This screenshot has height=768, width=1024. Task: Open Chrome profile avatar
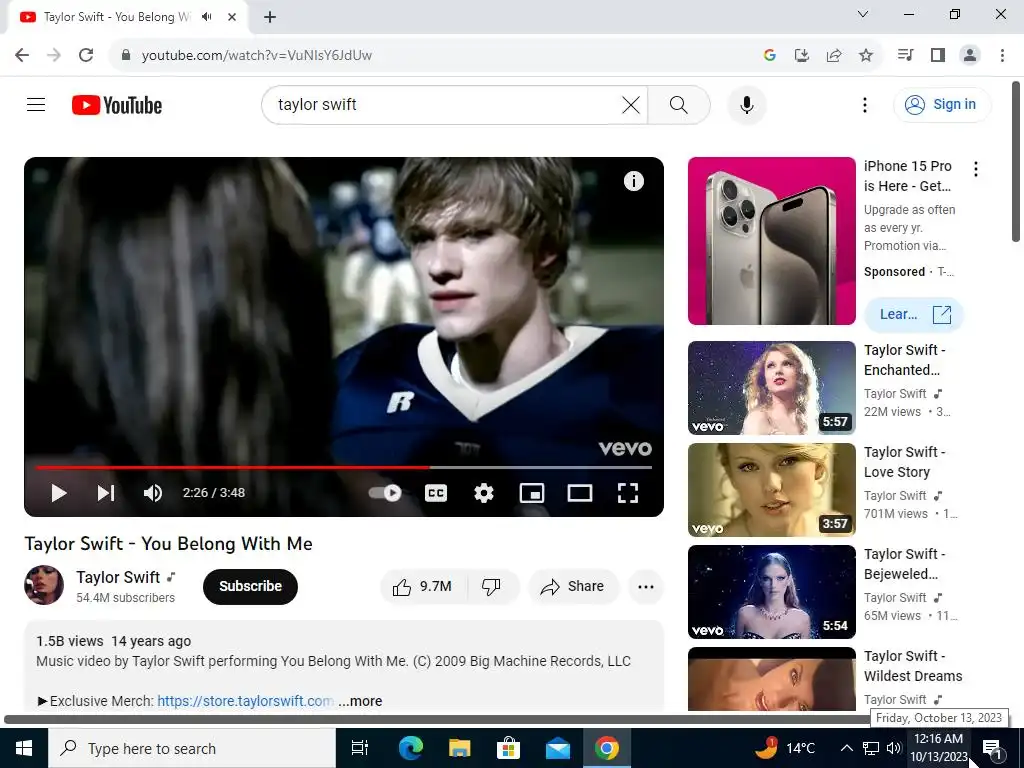[x=970, y=55]
